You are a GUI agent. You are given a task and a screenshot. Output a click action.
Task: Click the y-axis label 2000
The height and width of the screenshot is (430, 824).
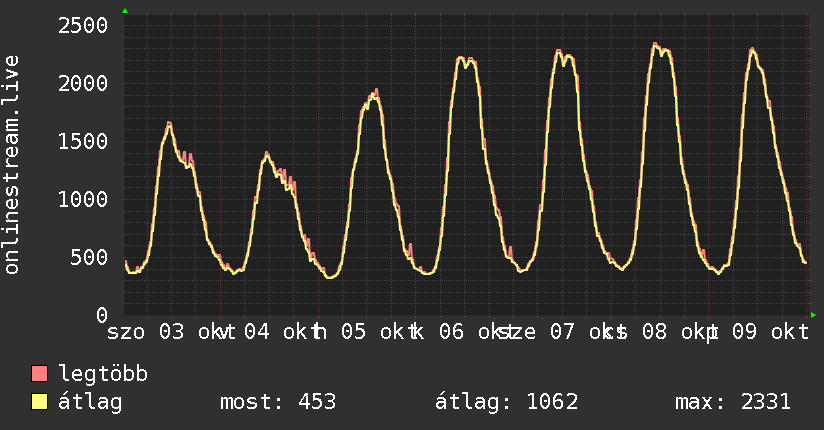[x=83, y=84]
